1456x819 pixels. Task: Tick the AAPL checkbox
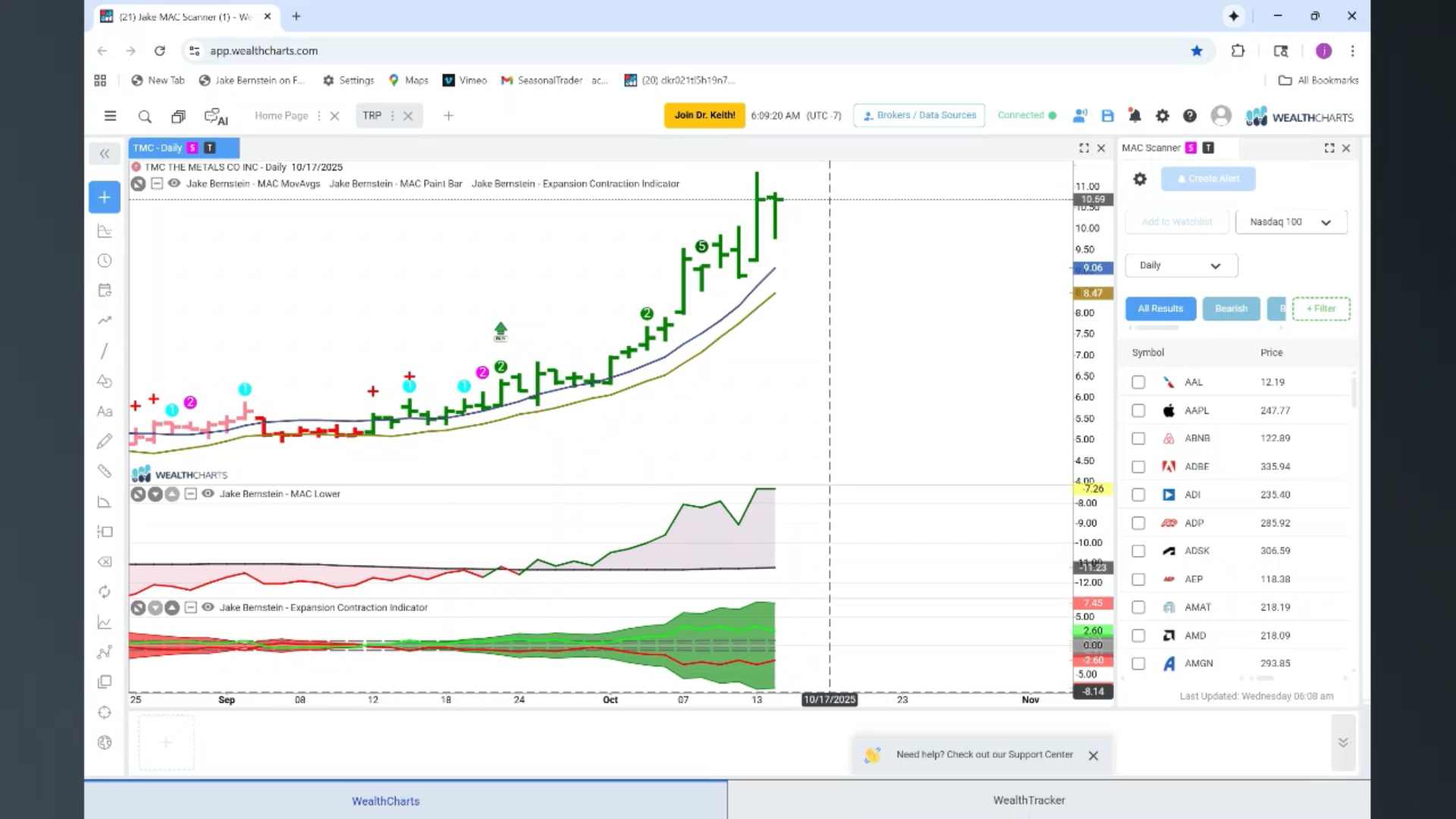[1138, 410]
